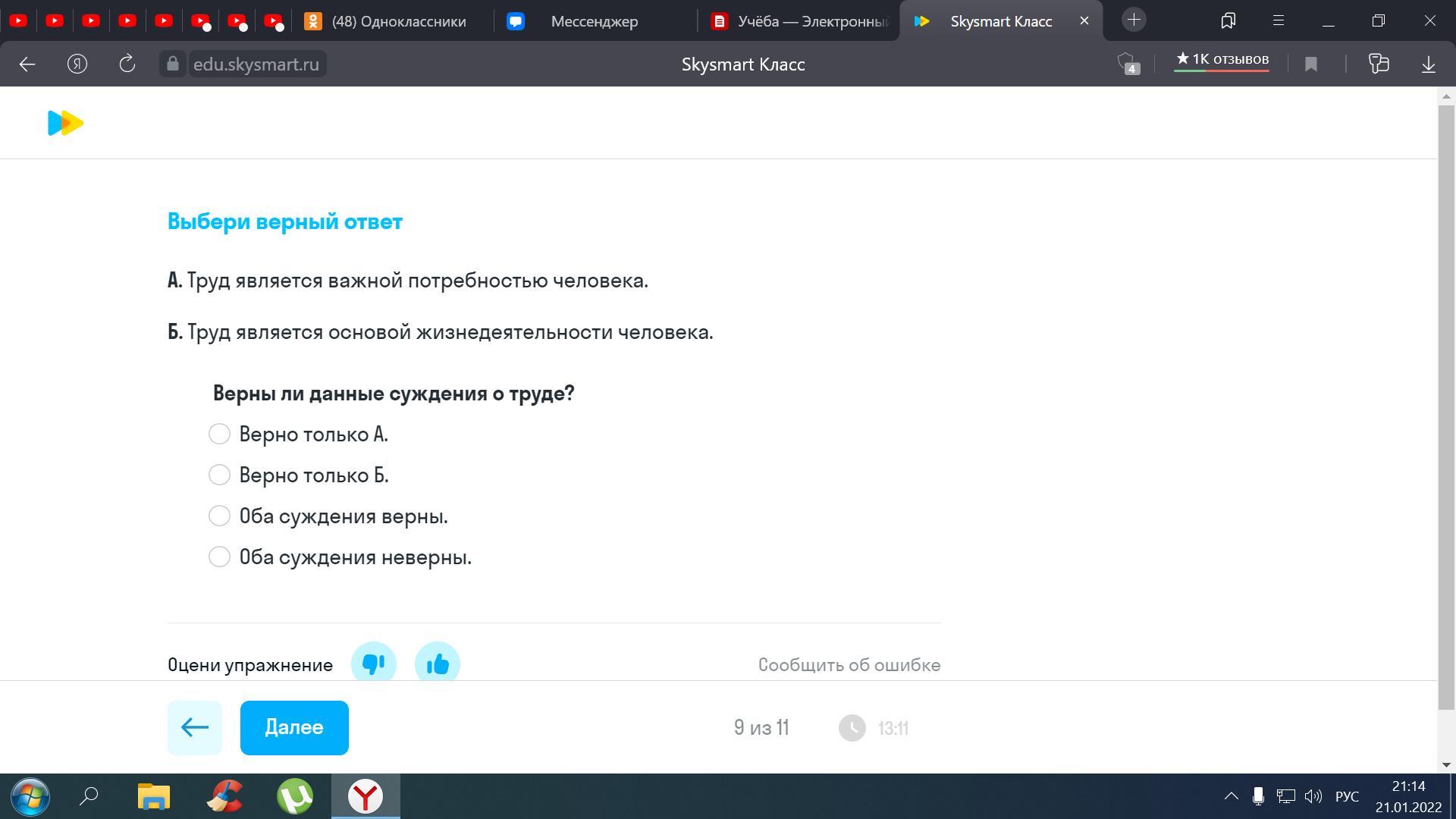
Task: Choose 'Оба суждения верны.' option
Action: click(x=219, y=516)
